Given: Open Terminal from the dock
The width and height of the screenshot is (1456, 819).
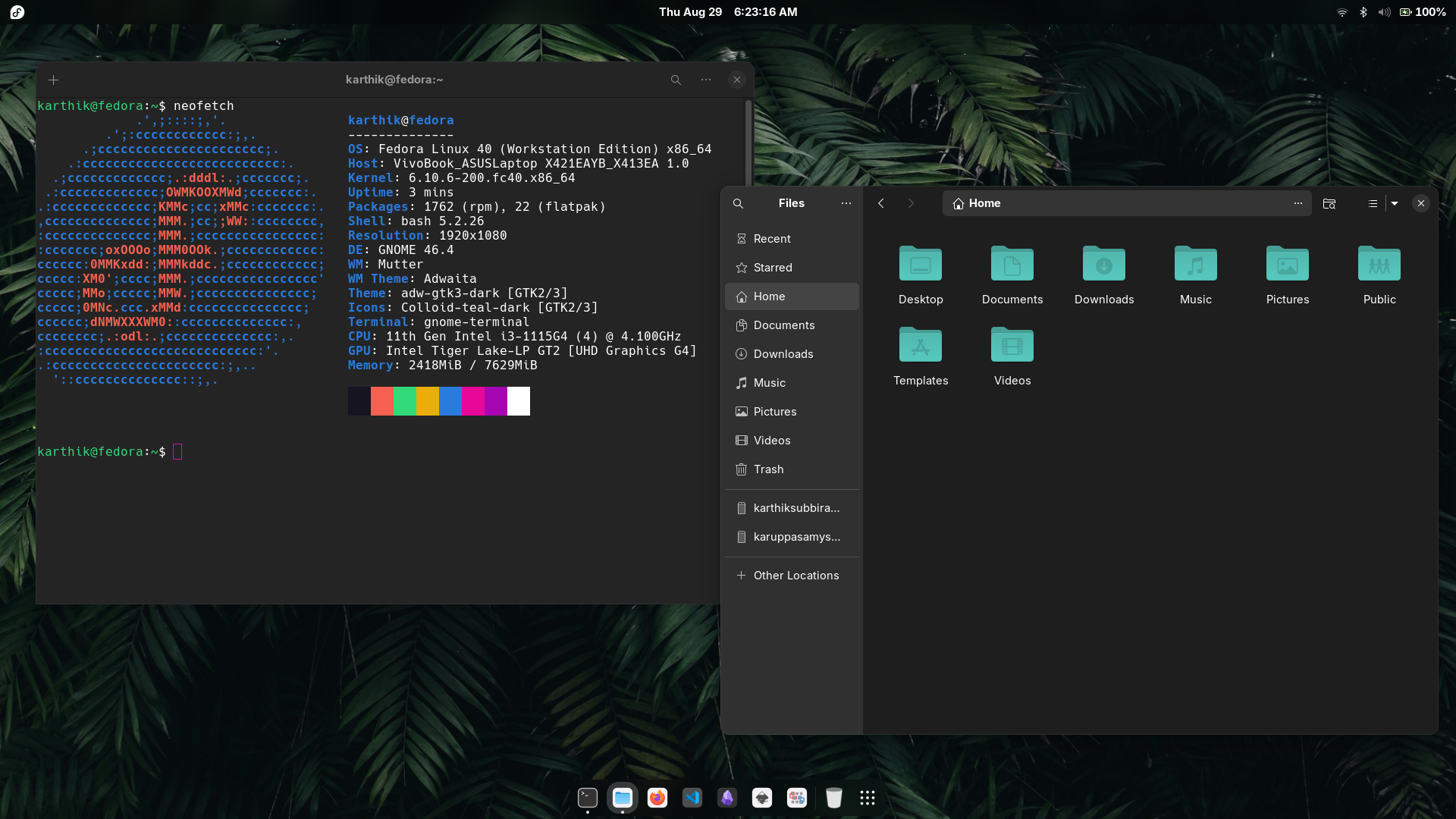Looking at the screenshot, I should (588, 798).
